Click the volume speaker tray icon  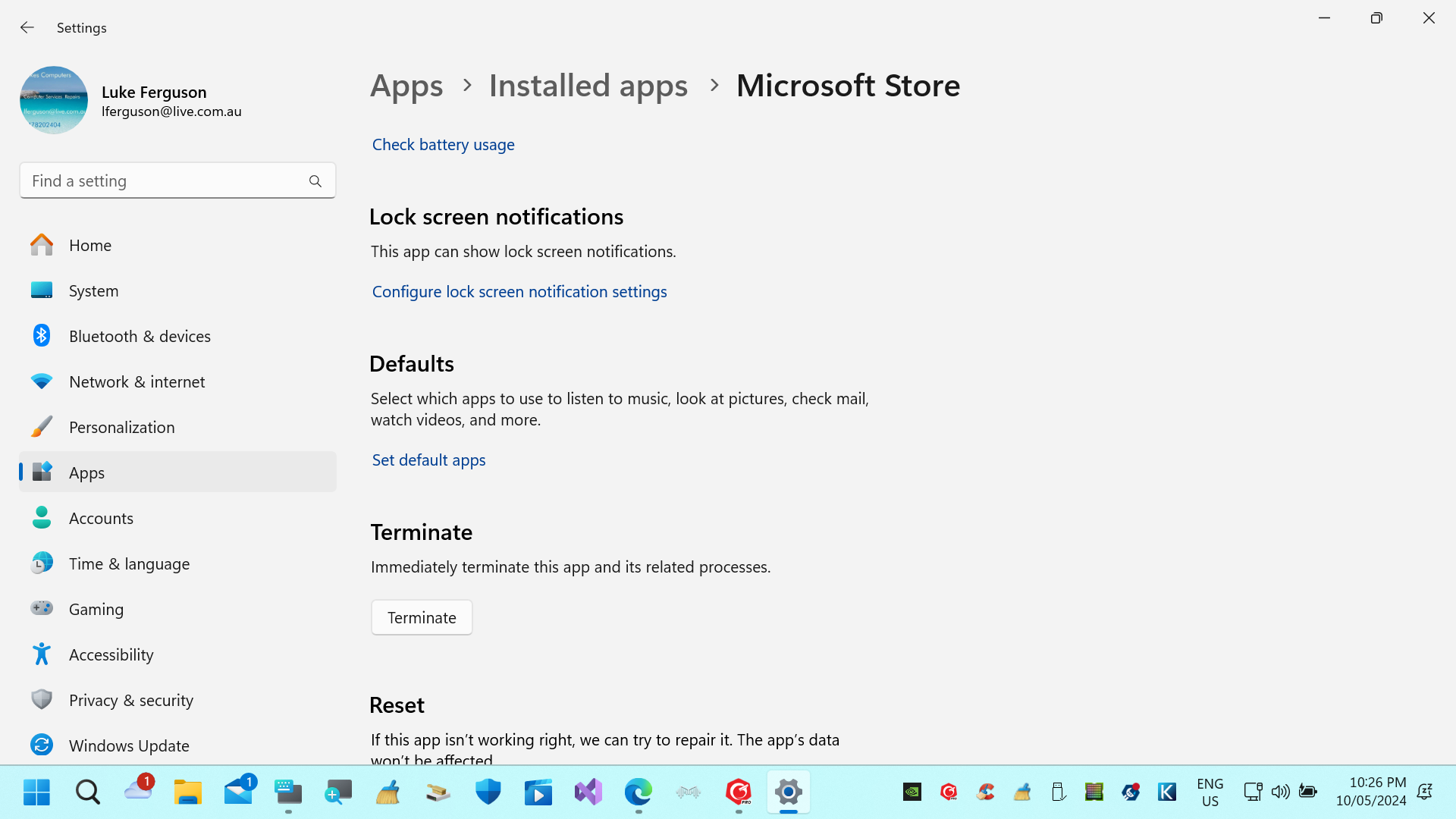pyautogui.click(x=1280, y=792)
